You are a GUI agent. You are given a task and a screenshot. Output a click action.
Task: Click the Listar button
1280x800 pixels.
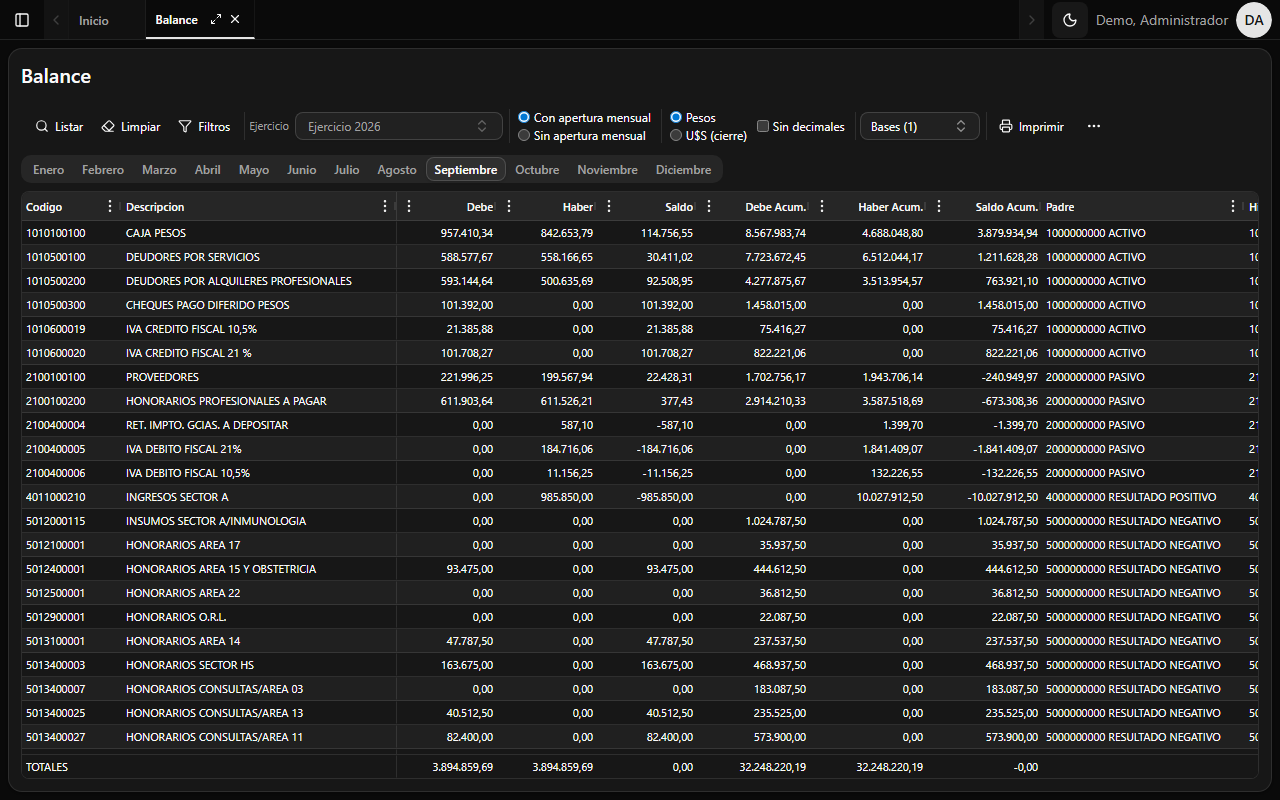point(59,127)
